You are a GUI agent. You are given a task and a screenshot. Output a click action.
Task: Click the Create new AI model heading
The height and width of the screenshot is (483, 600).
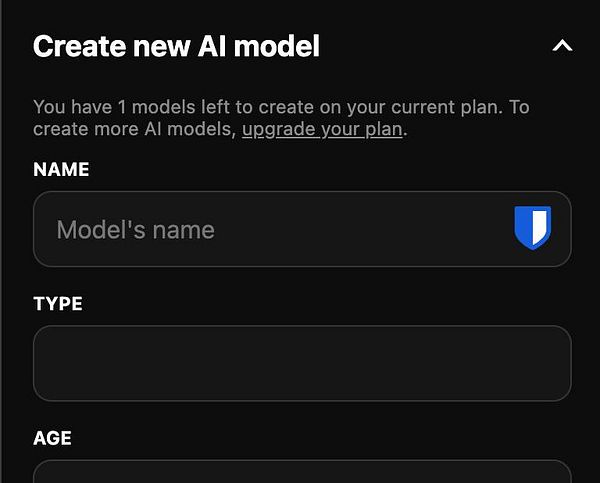click(176, 46)
